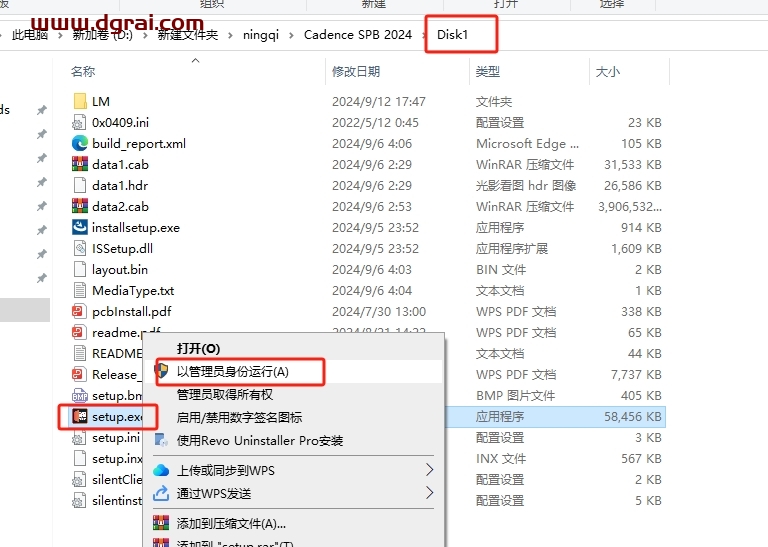Image resolution: width=768 pixels, height=547 pixels.
Task: Go to Cadence SPB 2024 breadcrumb
Action: click(358, 35)
